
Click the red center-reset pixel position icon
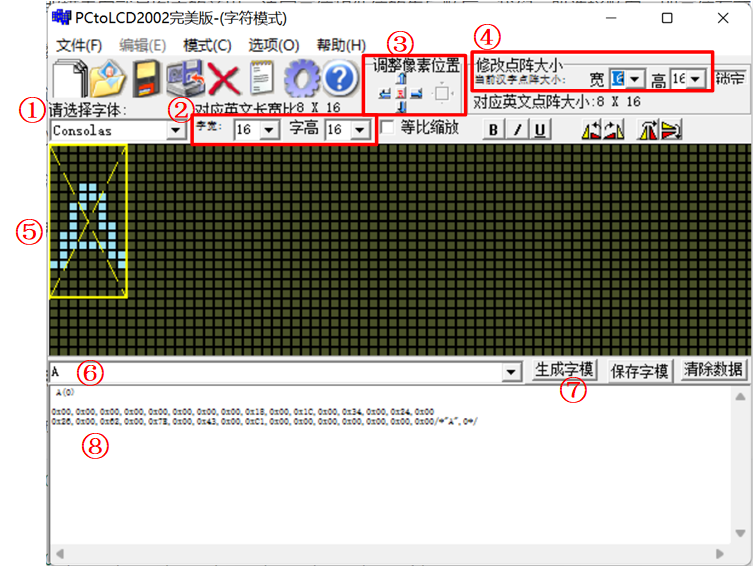pos(401,93)
